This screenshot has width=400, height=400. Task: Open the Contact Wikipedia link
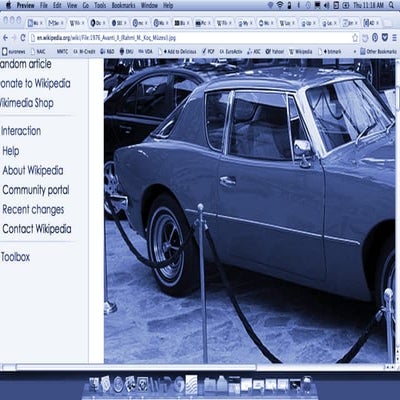point(37,229)
